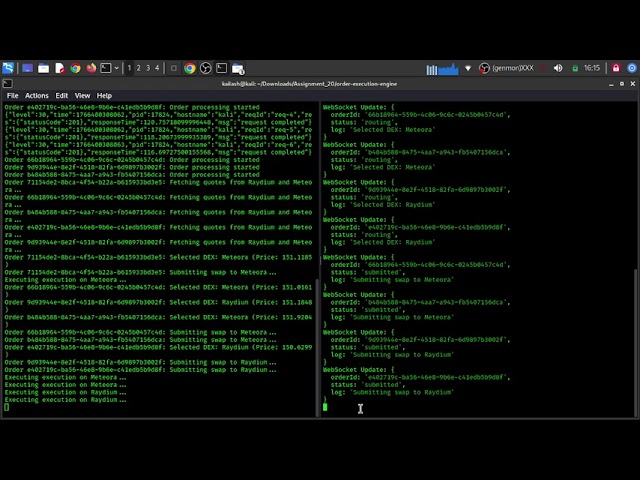Click 'Price: 151.9204' text in left pane
Screen dimensions: 640x480
pos(284,317)
